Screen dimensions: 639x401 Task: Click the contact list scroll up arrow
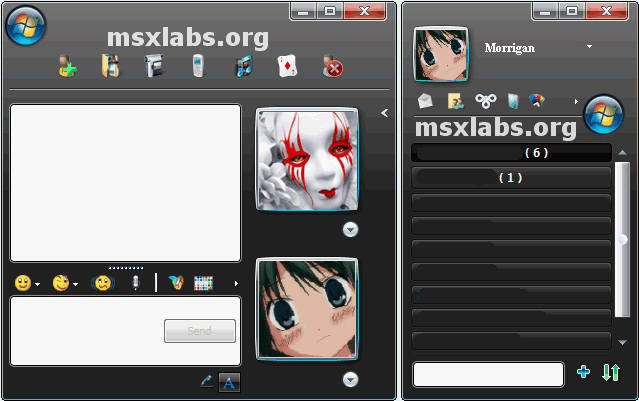(622, 153)
